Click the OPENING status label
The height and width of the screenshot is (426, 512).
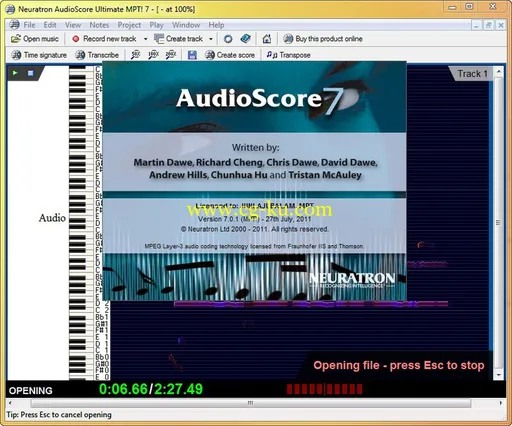[31, 390]
